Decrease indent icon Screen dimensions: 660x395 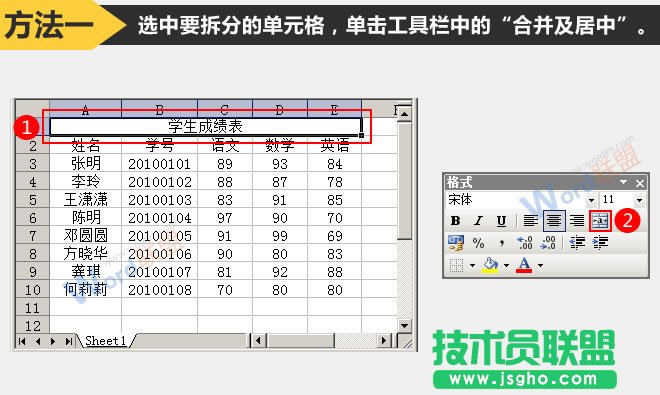point(577,243)
